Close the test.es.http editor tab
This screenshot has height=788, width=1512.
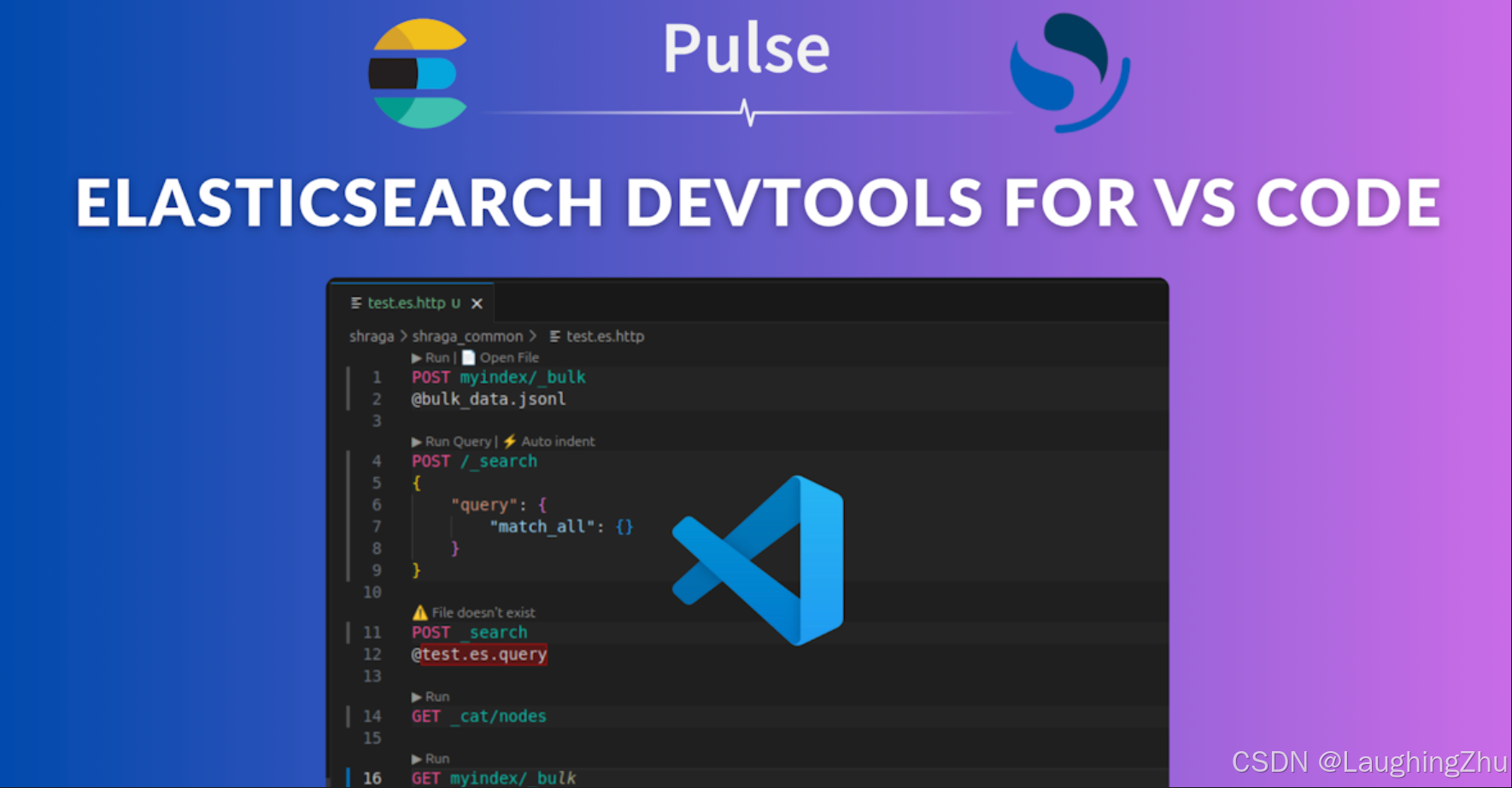[477, 303]
